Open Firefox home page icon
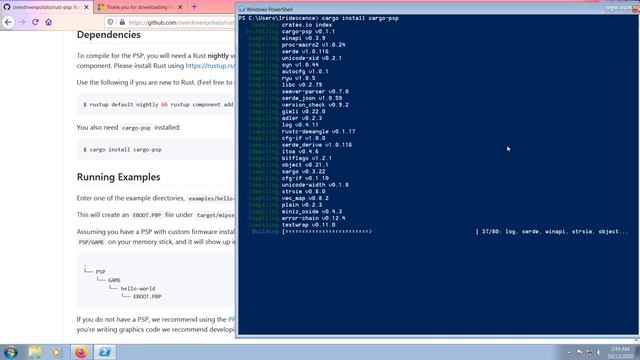Viewport: 640px width, 360px height. 49,22
